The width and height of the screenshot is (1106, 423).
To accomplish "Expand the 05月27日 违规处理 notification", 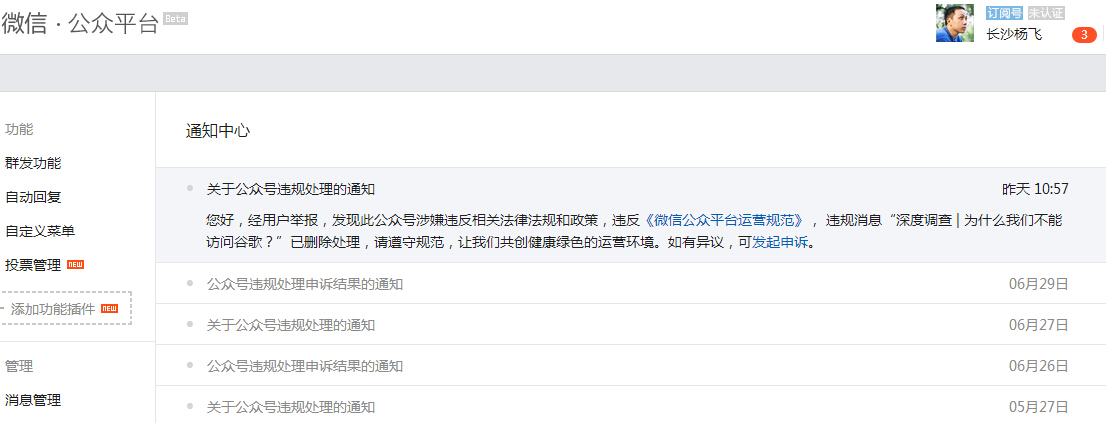I will coord(631,405).
